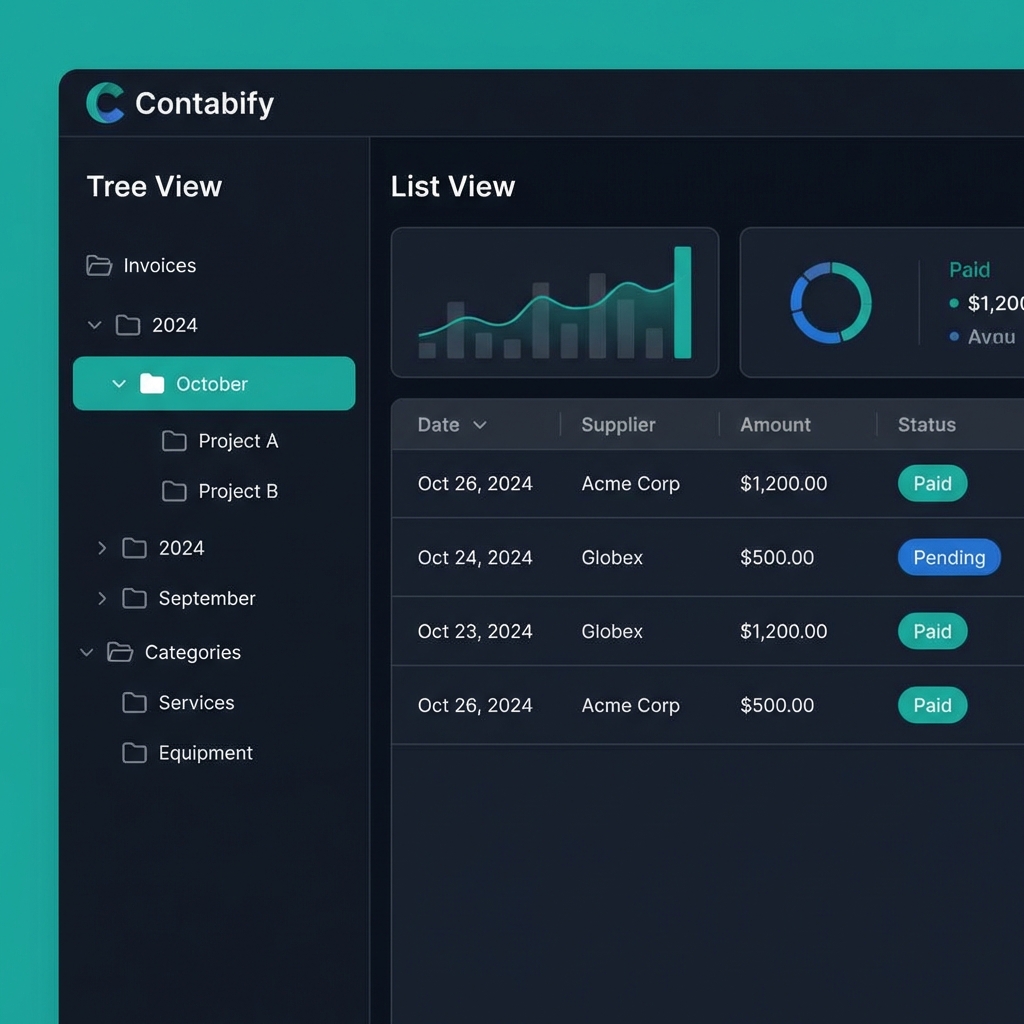Switch to the List View panel
Screen dimensions: 1024x1024
(452, 186)
